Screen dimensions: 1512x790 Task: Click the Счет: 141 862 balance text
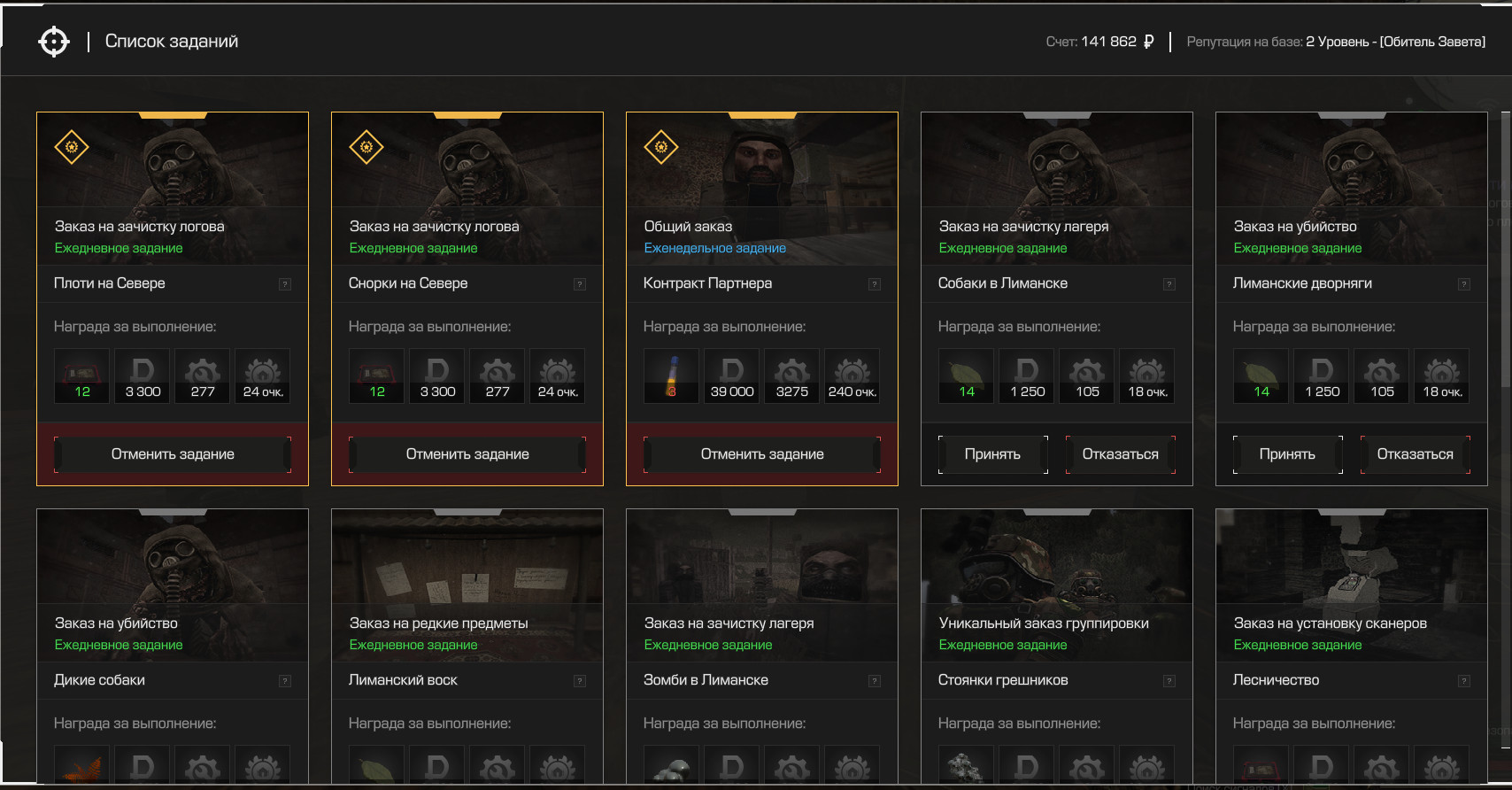tap(1100, 42)
